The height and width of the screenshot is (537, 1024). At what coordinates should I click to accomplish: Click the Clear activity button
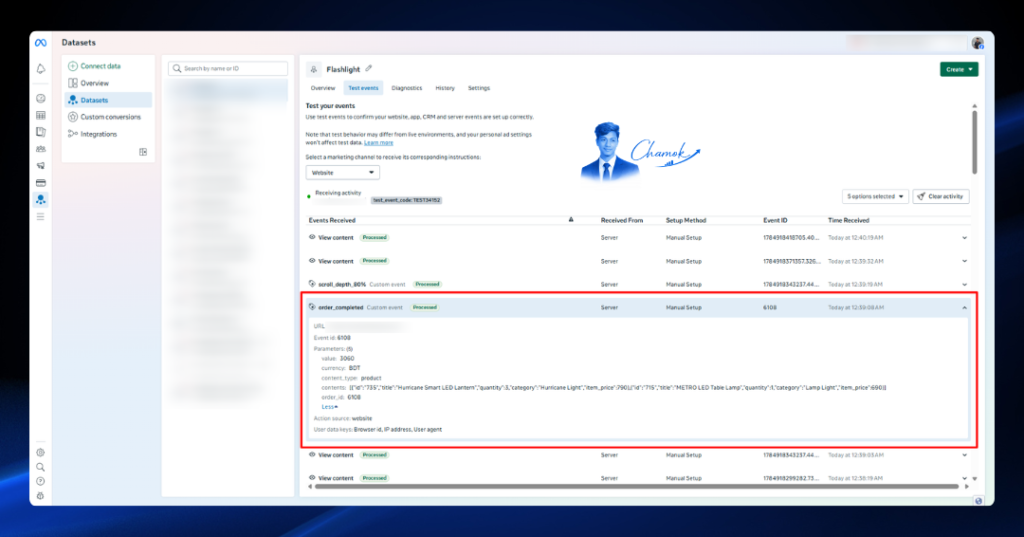point(941,197)
